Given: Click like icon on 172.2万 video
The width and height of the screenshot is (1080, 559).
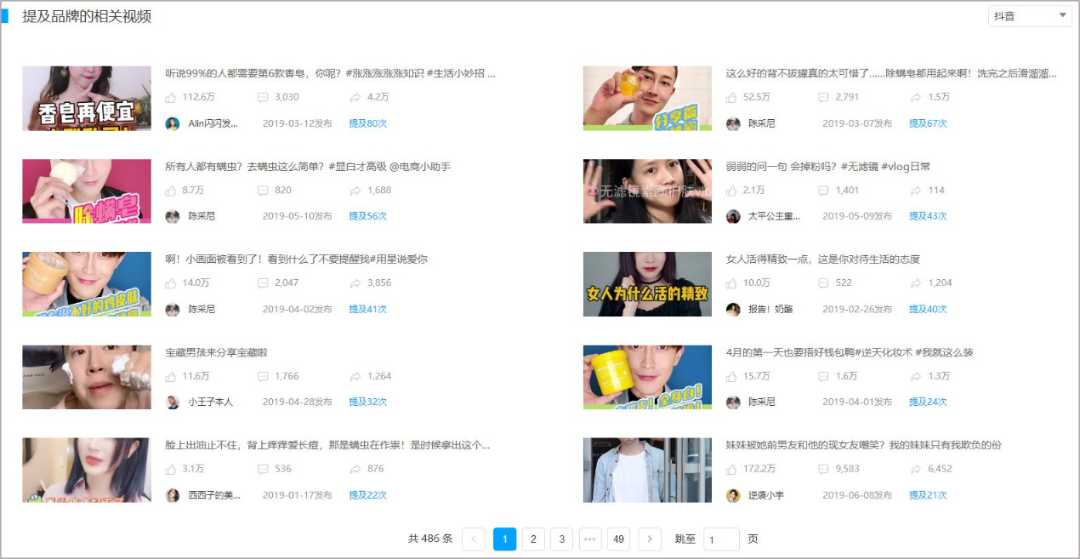Looking at the screenshot, I should tap(731, 469).
